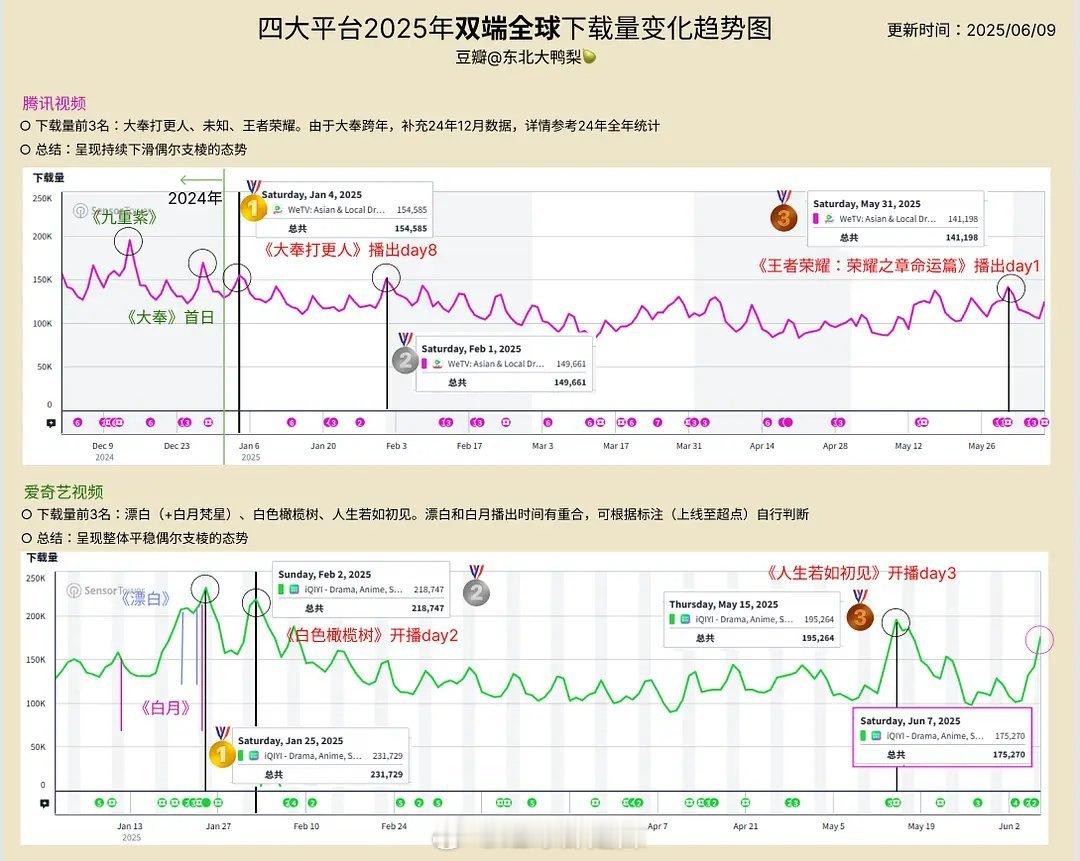Click 总共 total row in Jan 25 tooltip

pos(320,774)
